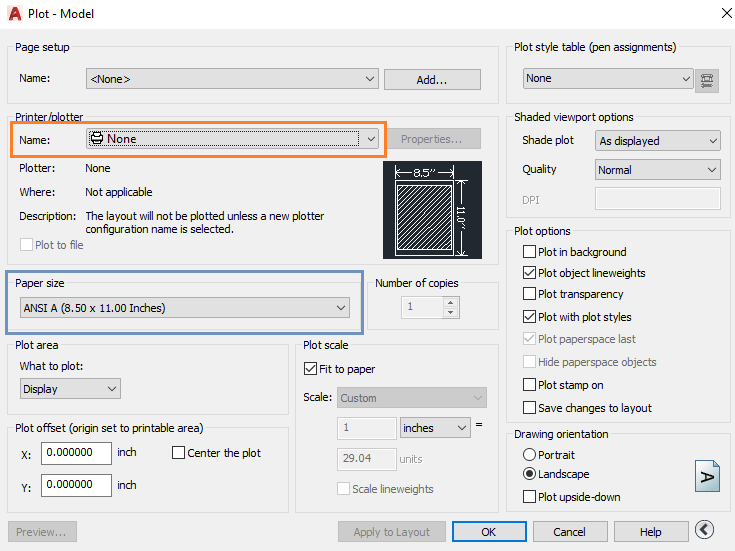Image resolution: width=735 pixels, height=551 pixels.
Task: Open the Shade plot dropdown
Action: [x=658, y=141]
